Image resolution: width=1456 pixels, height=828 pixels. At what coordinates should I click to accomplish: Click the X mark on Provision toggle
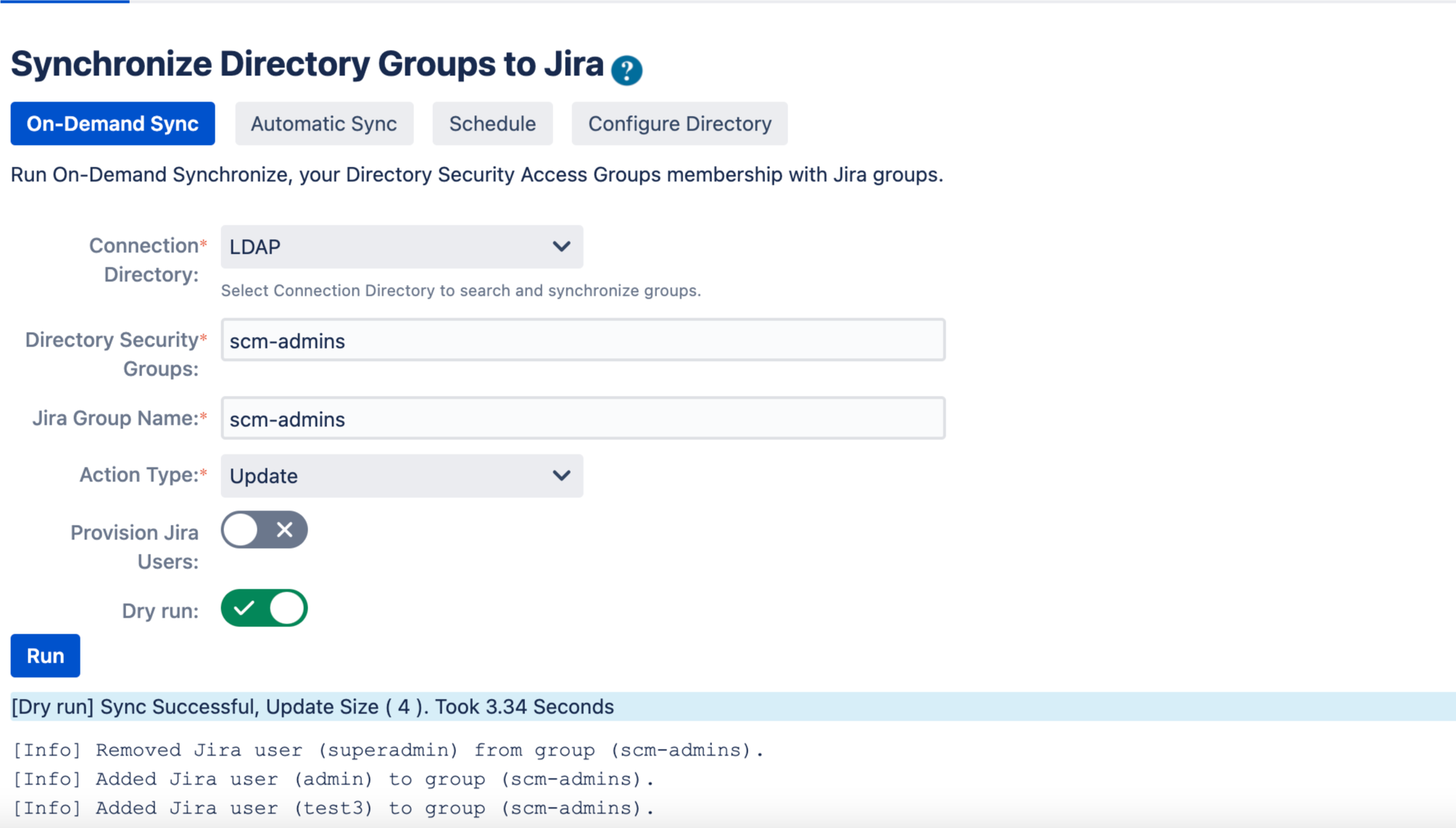pos(284,530)
